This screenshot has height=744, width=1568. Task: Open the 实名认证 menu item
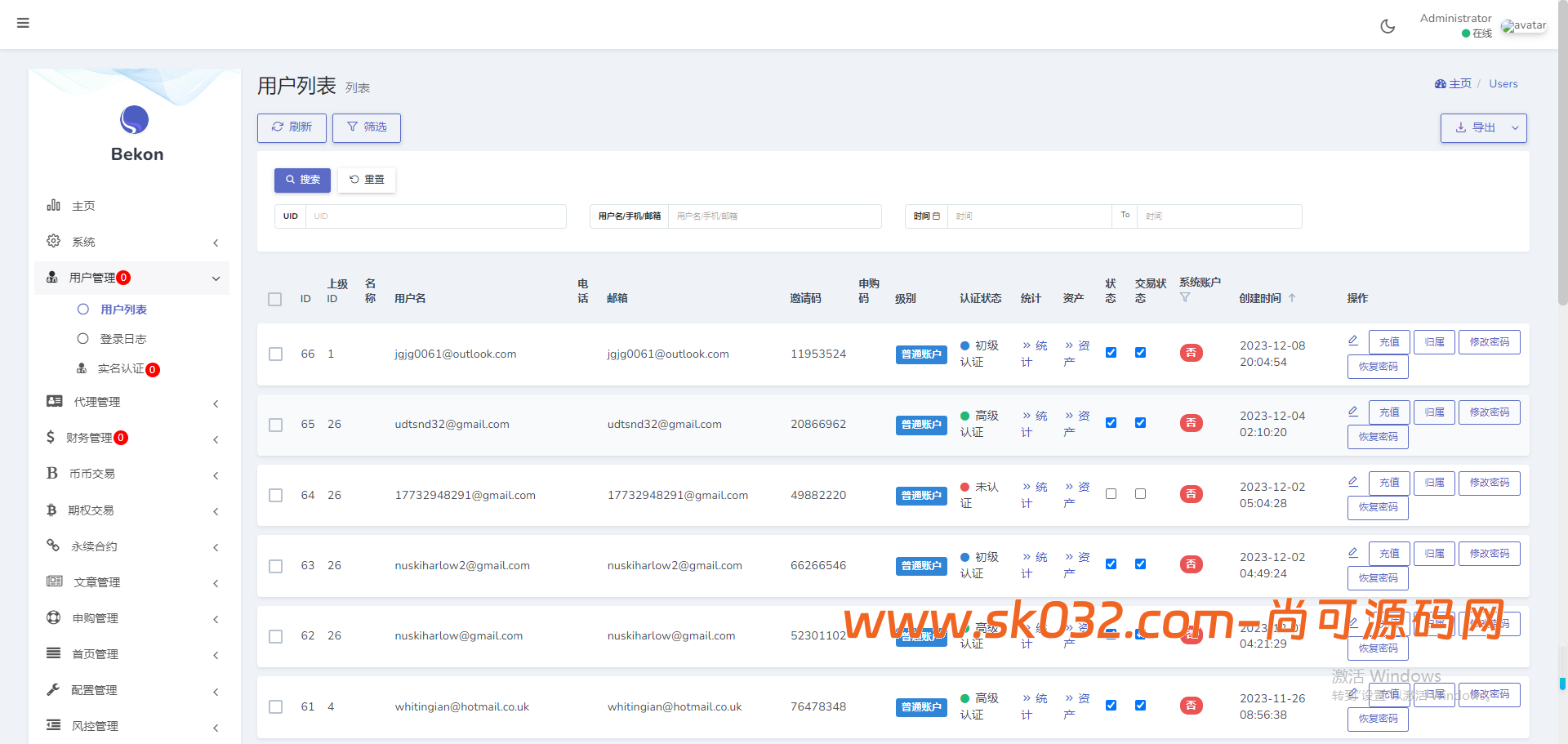point(121,369)
